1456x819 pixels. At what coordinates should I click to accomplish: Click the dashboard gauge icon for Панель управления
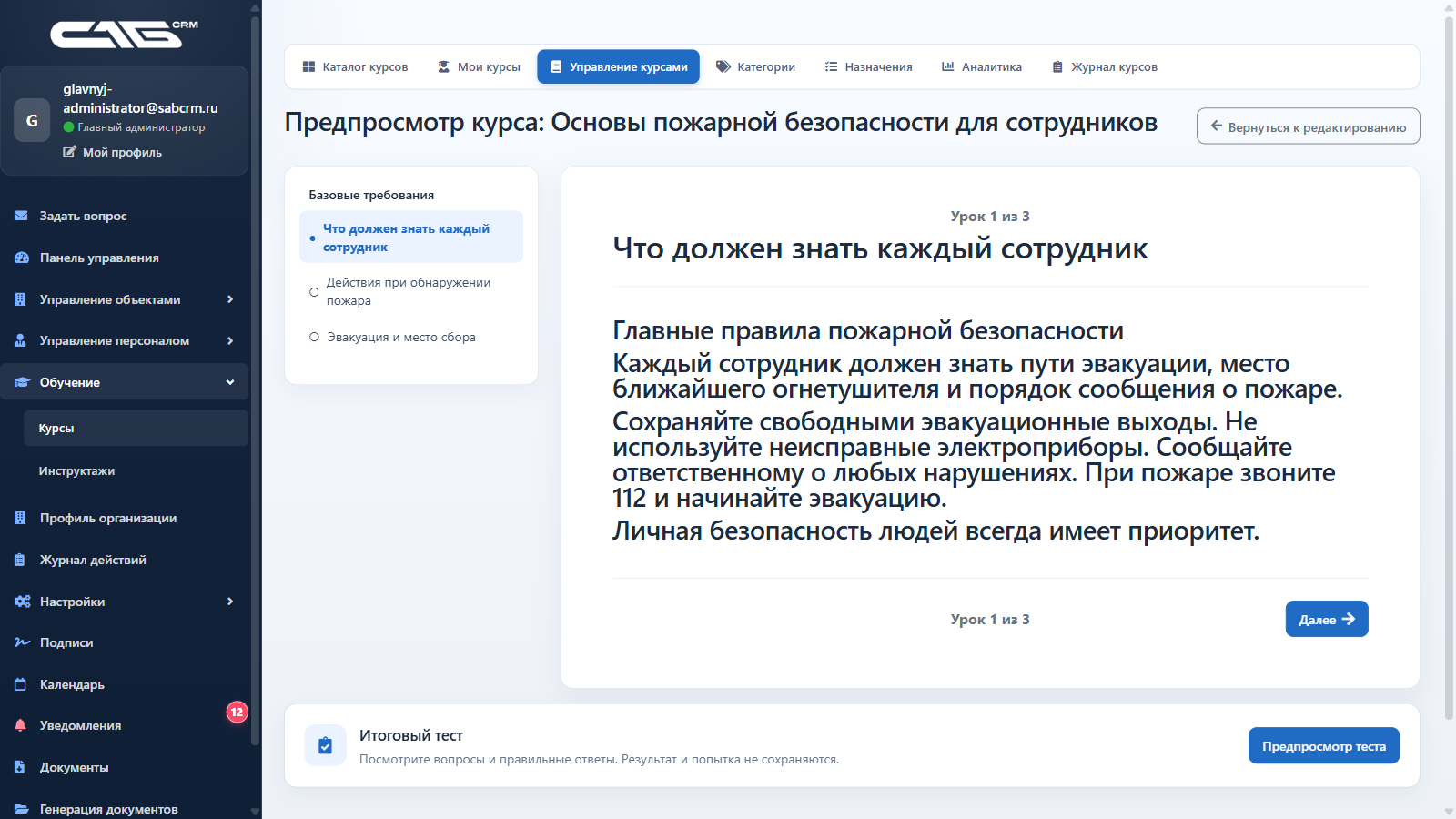21,258
